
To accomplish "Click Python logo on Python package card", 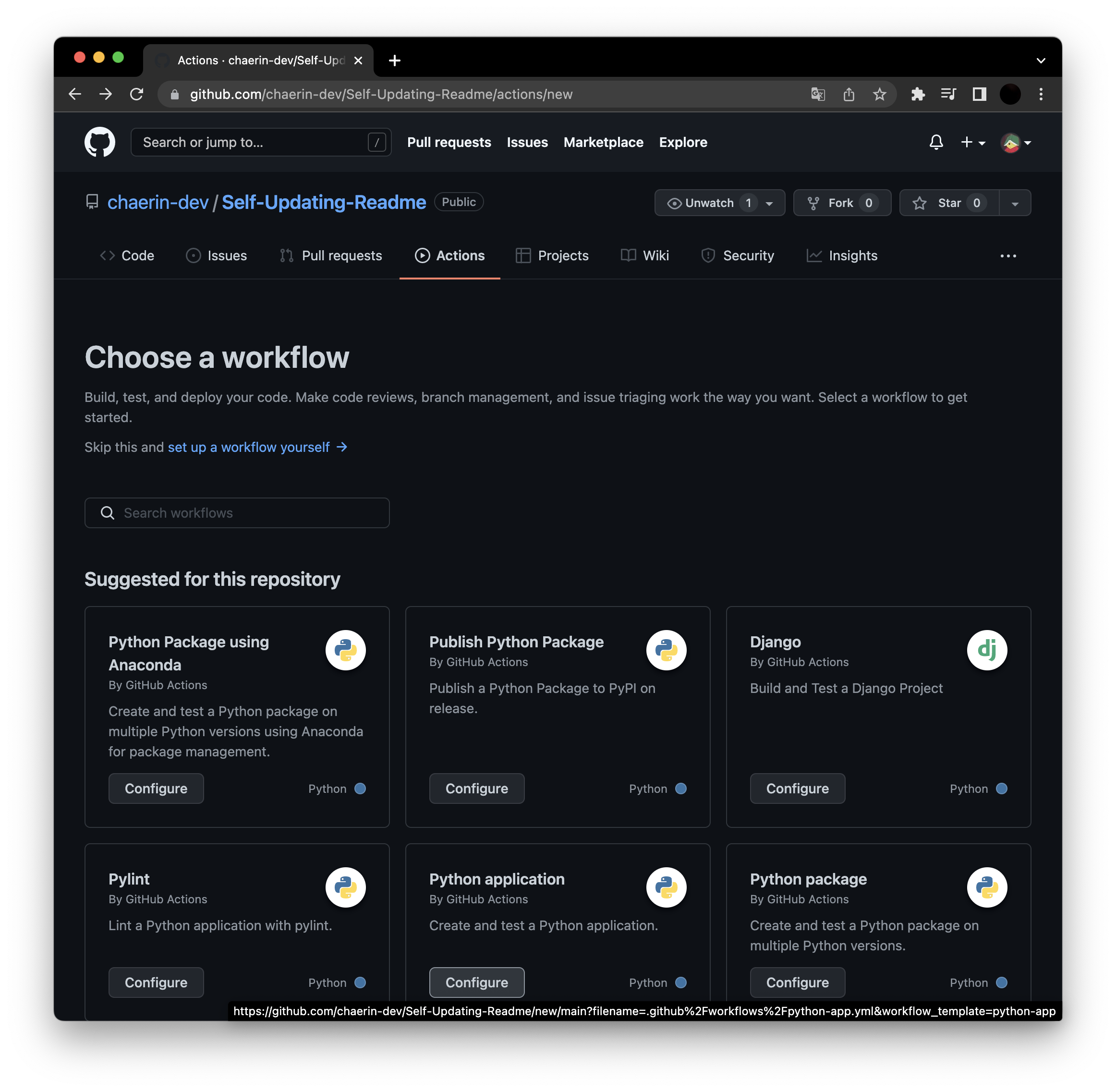I will pyautogui.click(x=987, y=886).
